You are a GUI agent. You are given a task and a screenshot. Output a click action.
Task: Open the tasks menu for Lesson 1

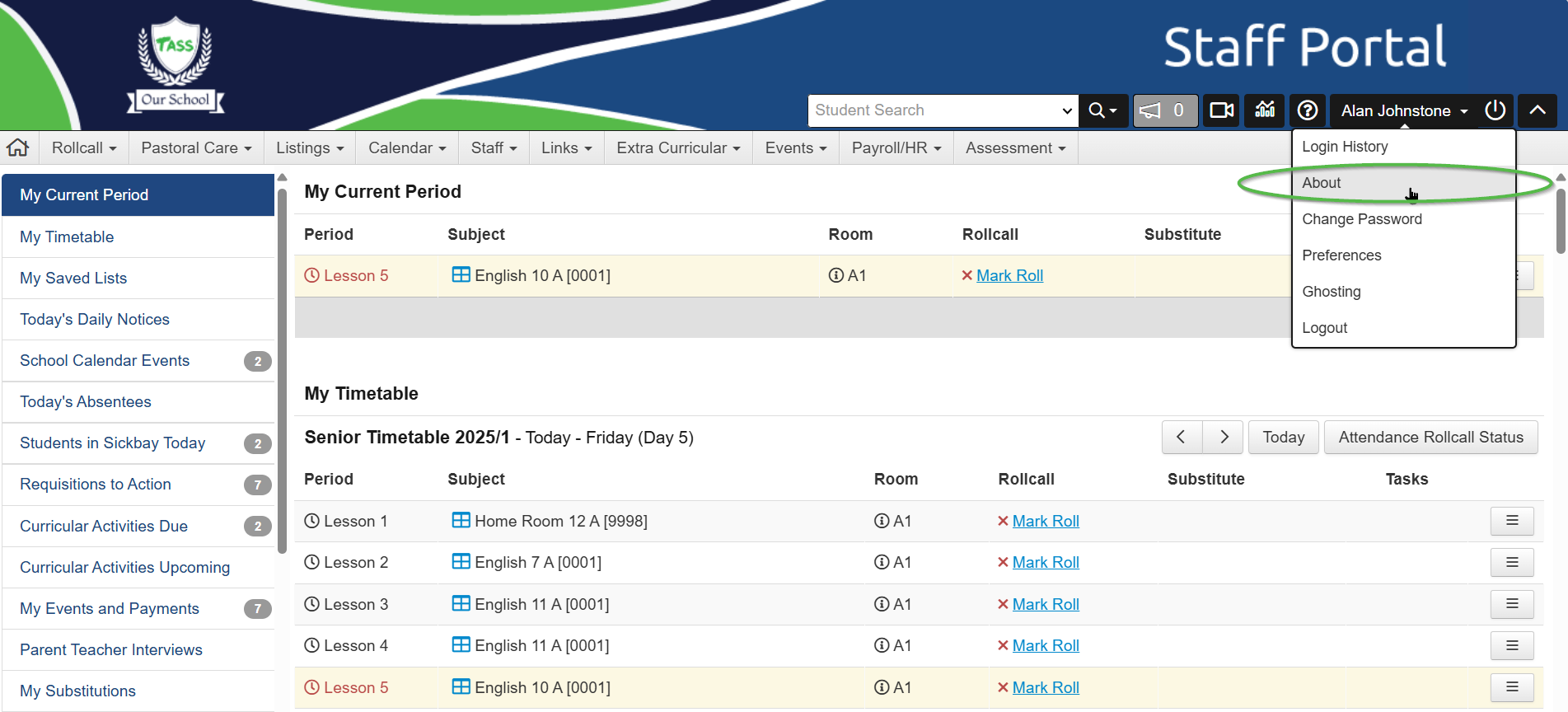point(1511,521)
